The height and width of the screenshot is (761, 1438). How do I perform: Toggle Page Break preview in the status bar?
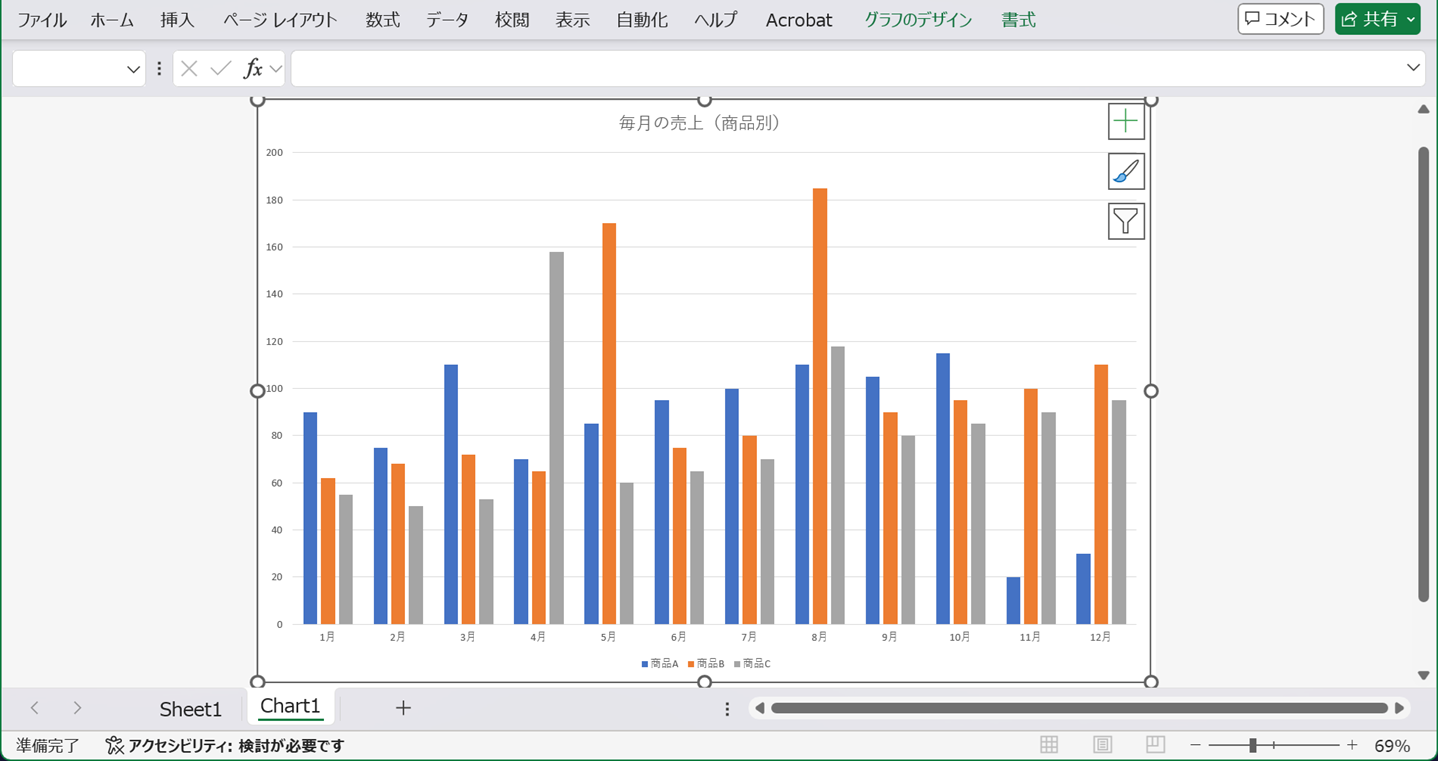[x=1155, y=744]
